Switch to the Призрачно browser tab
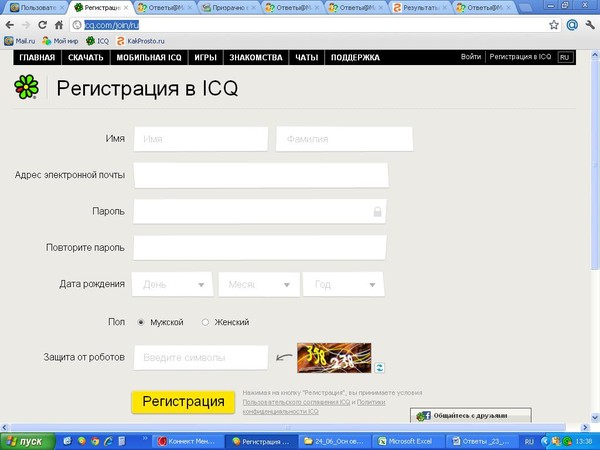Viewport: 600px width, 450px height. 228,8
